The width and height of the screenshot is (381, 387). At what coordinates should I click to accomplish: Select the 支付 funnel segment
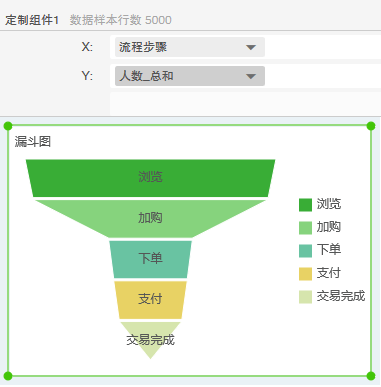click(150, 300)
